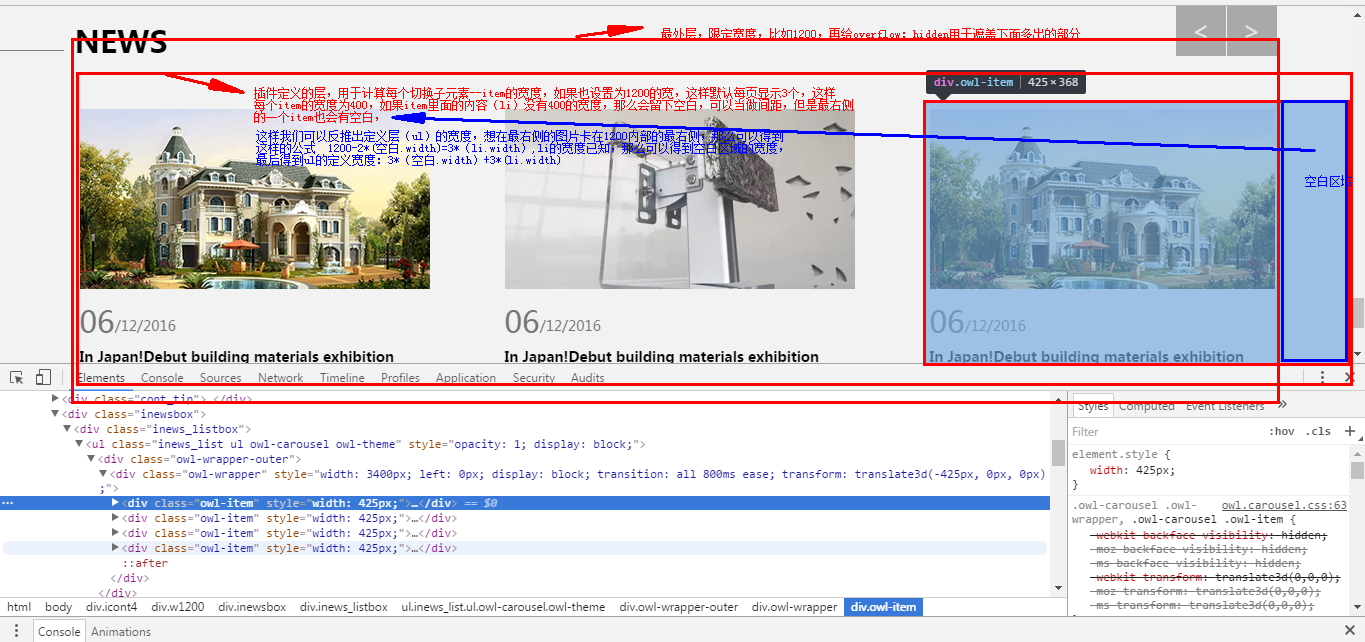1365x642 pixels.
Task: Select div.owl-wrapper breadcrumb
Action: pyautogui.click(x=795, y=607)
